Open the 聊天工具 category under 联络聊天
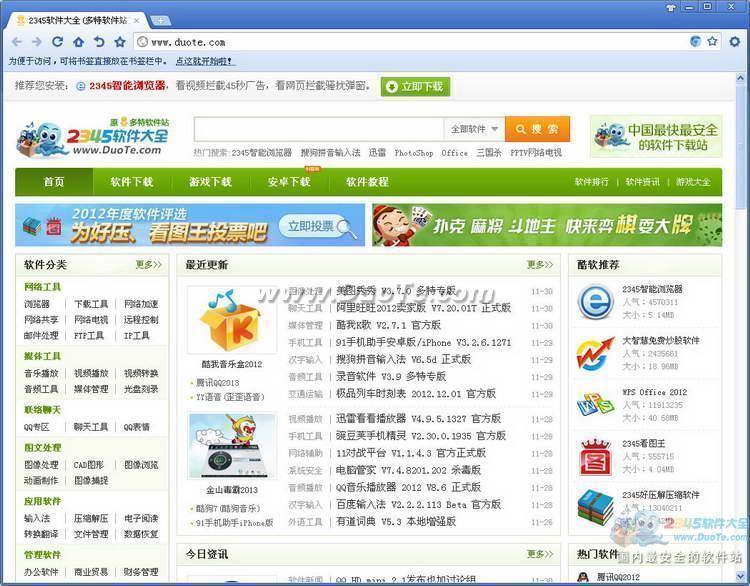The width and height of the screenshot is (750, 586). [91, 427]
